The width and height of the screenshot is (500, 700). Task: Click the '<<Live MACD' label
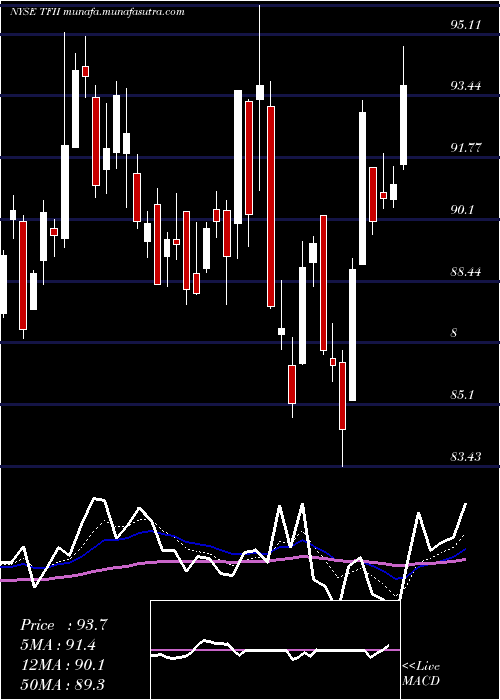pos(421,674)
